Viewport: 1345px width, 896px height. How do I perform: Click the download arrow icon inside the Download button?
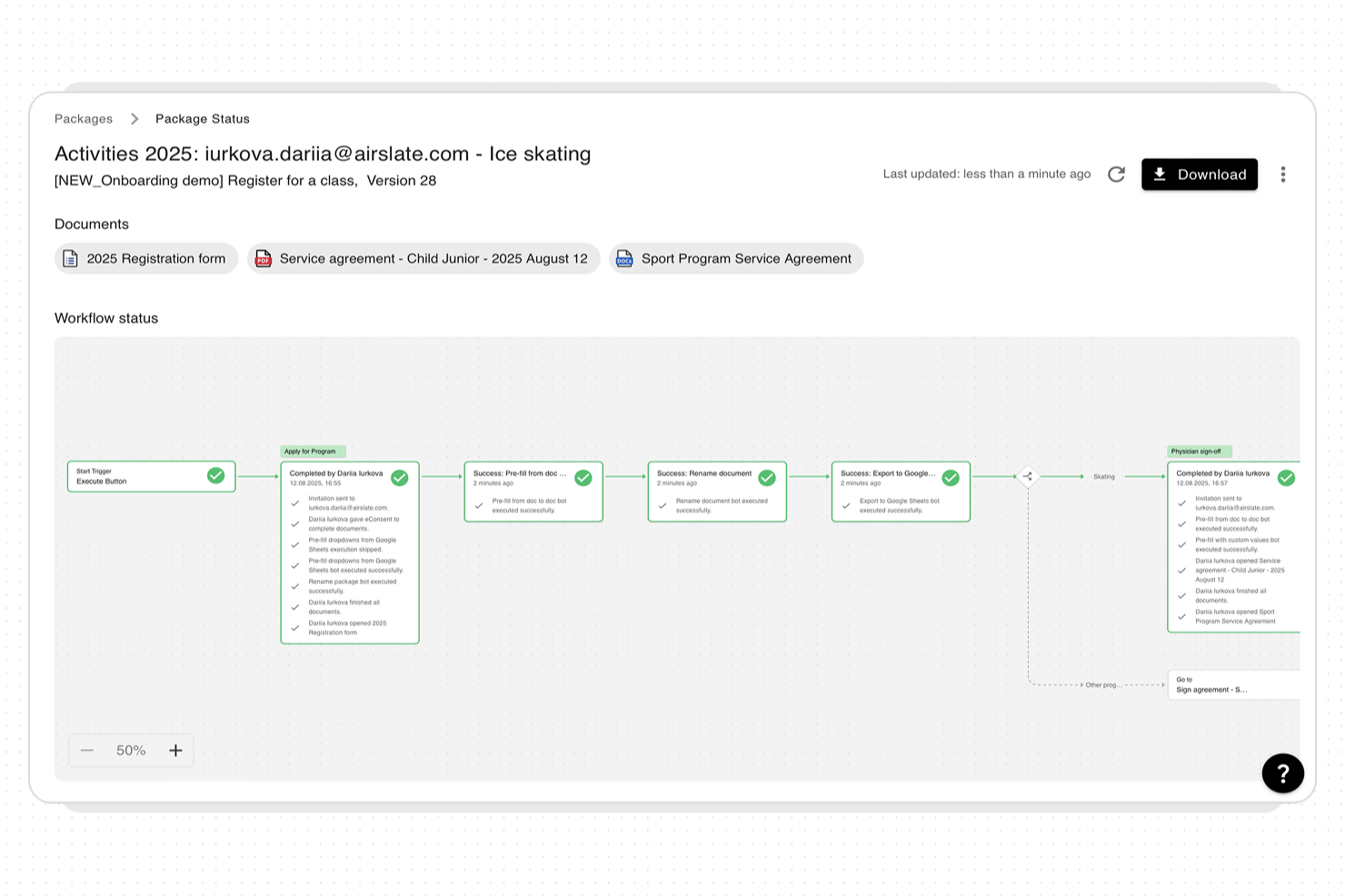[1161, 174]
